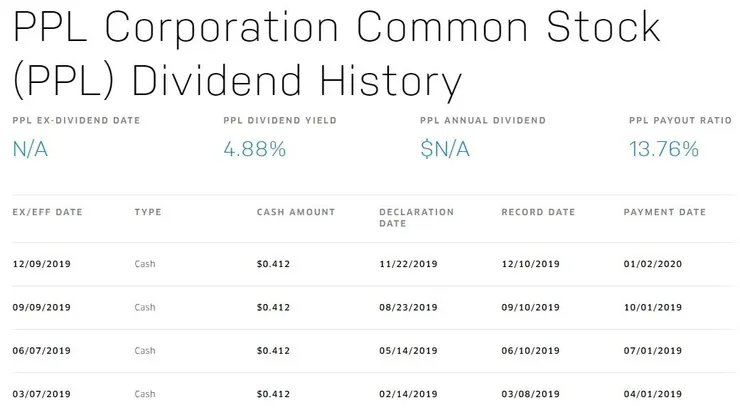Click the 13.76% payout ratio value
740x414 pixels.
[x=663, y=149]
